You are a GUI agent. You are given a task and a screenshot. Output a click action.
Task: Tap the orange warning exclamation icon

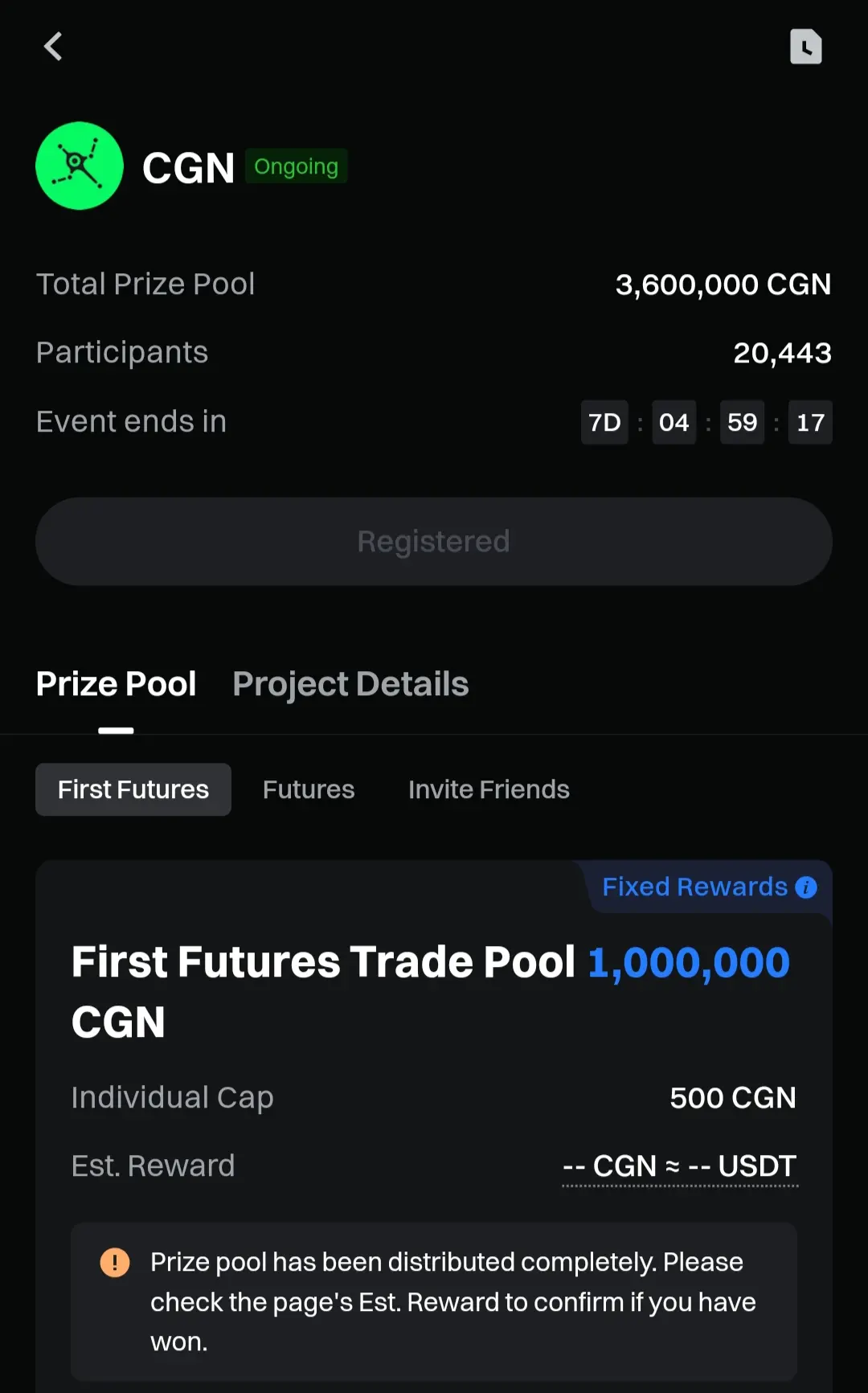(x=115, y=1262)
